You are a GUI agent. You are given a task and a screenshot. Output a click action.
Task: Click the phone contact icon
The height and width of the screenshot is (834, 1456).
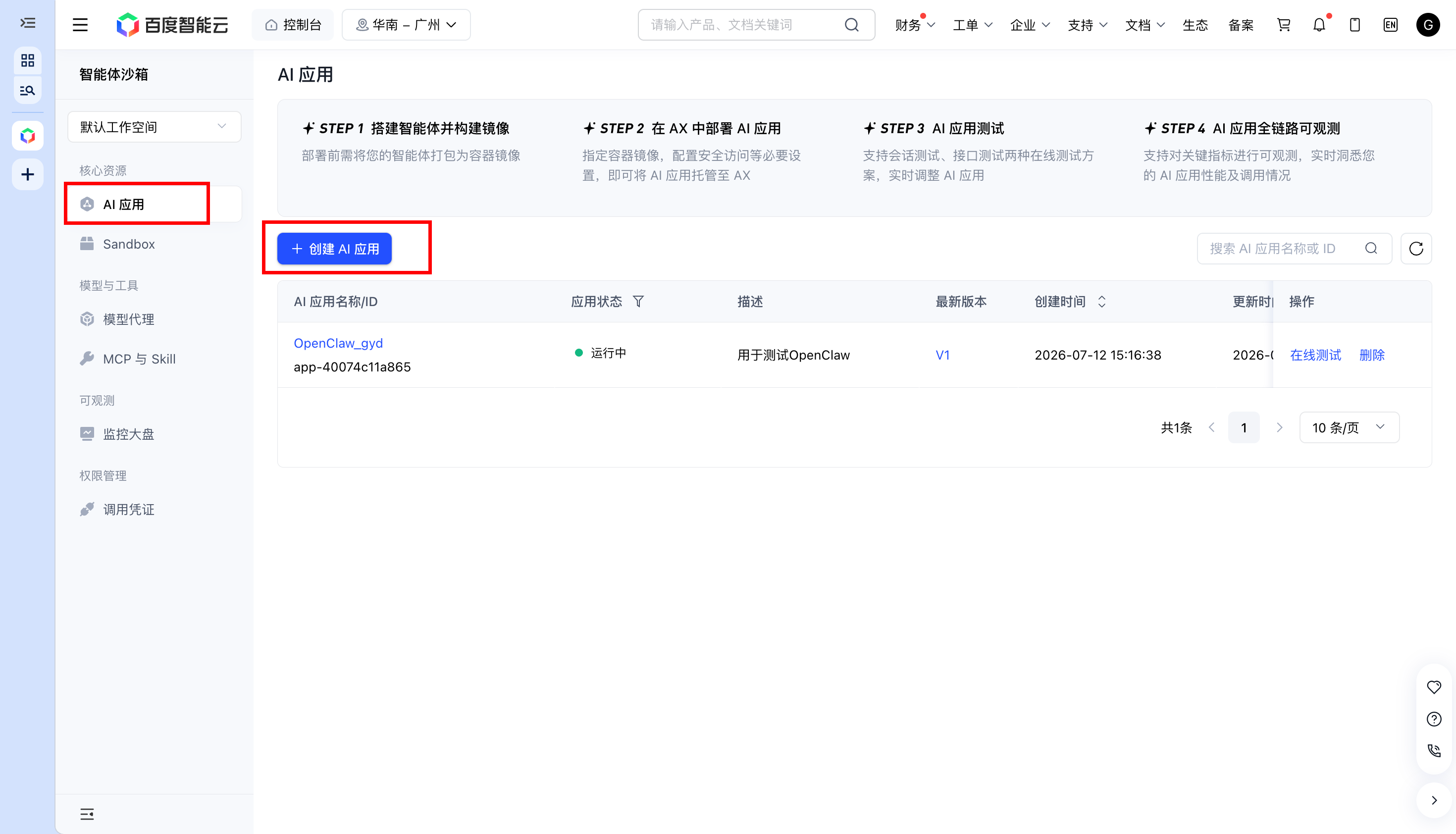[x=1434, y=750]
